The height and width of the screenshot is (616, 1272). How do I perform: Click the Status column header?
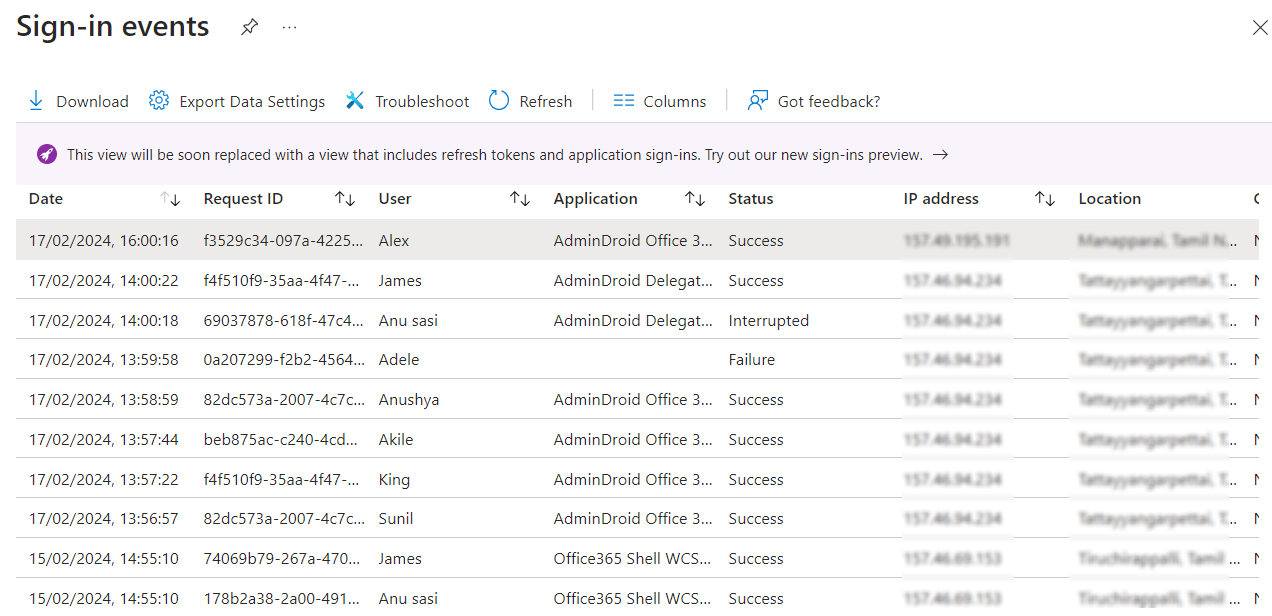click(750, 199)
